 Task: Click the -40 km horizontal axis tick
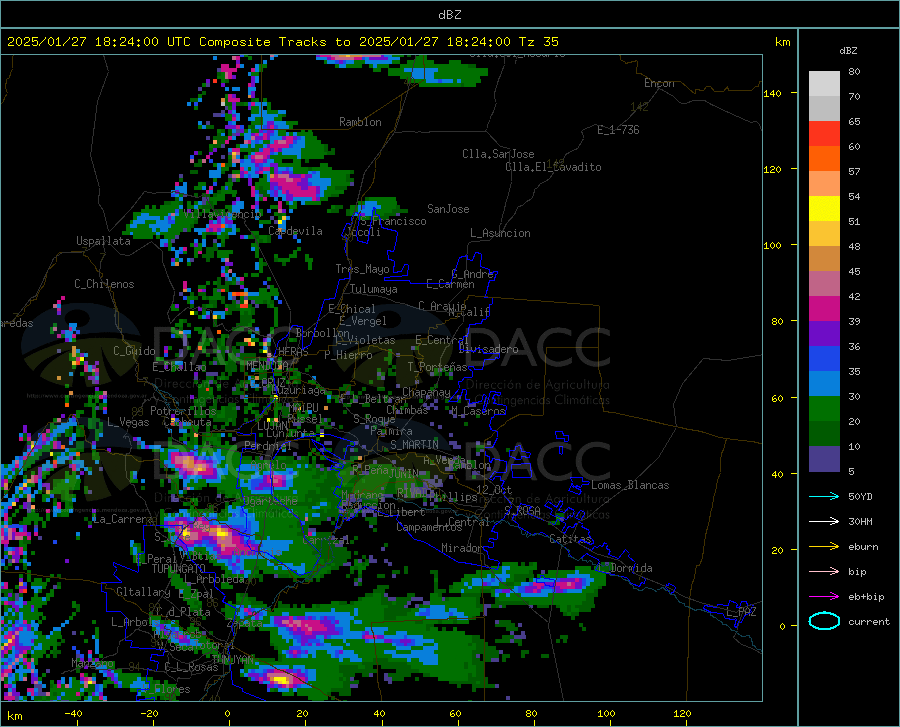[73, 714]
